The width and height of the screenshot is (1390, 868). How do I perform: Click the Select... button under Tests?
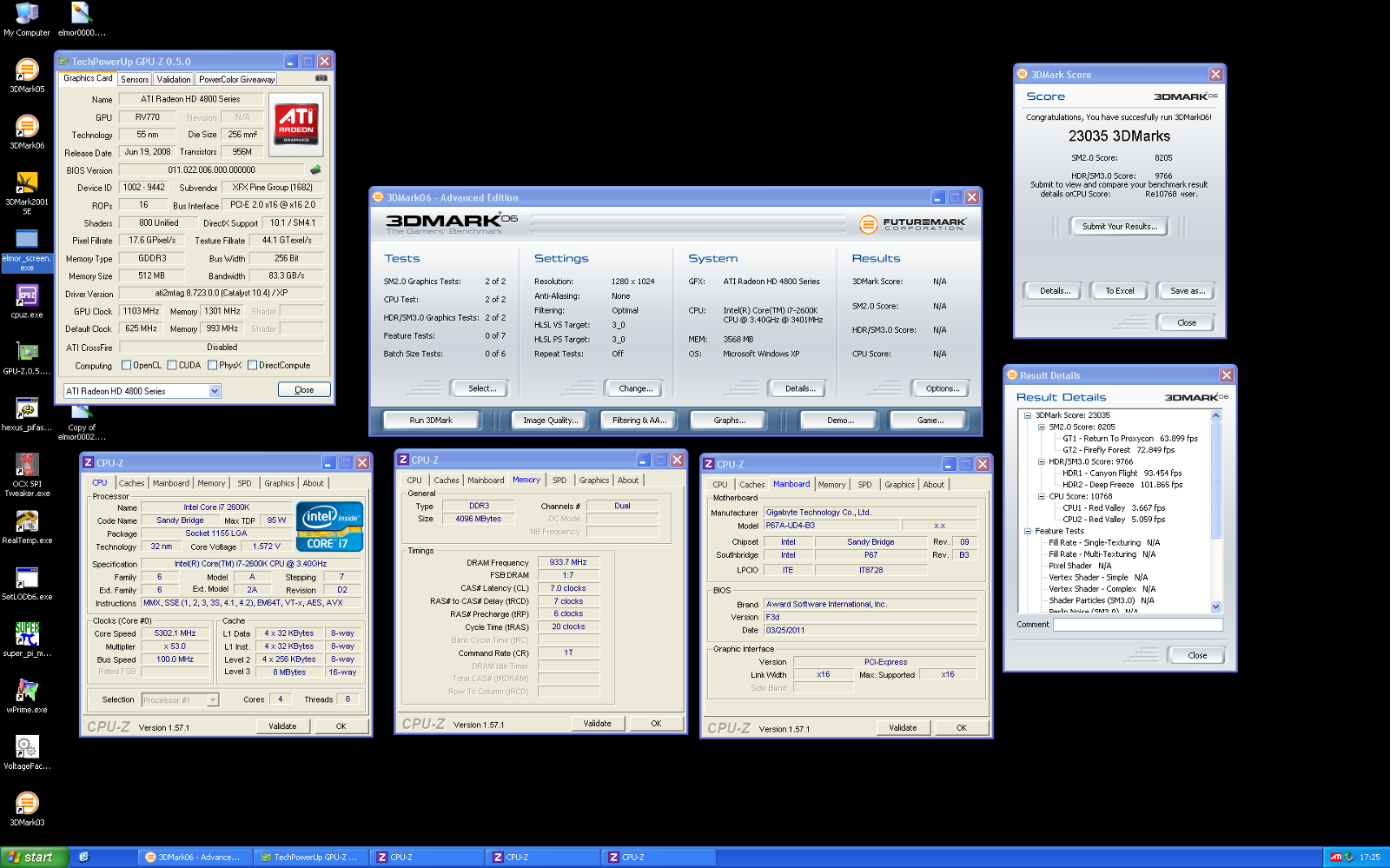[x=482, y=388]
